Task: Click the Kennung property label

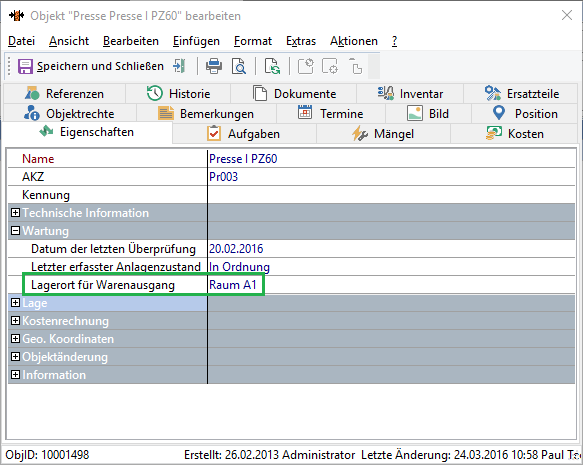Action: click(x=46, y=195)
